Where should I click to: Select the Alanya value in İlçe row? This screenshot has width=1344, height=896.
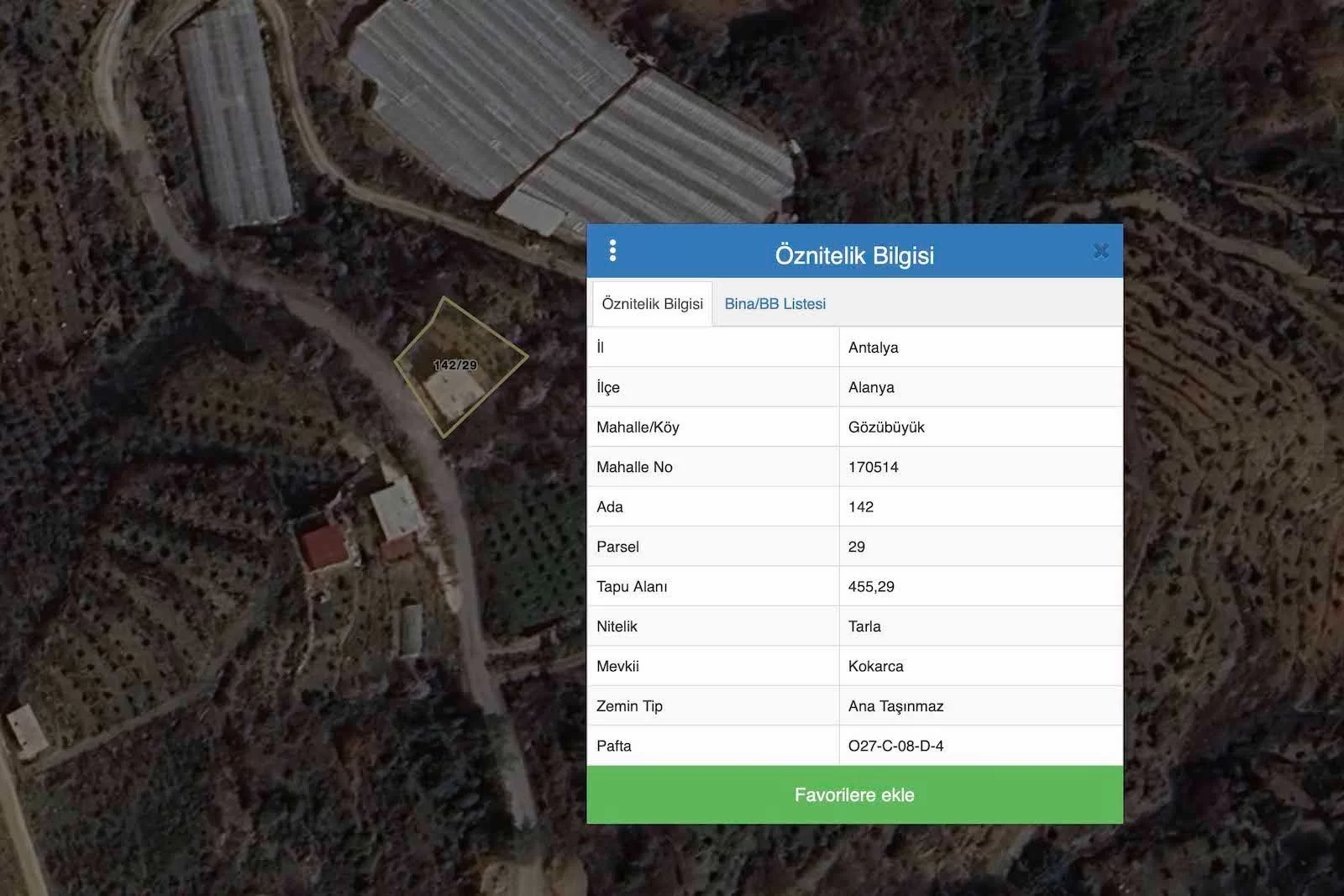pos(871,387)
